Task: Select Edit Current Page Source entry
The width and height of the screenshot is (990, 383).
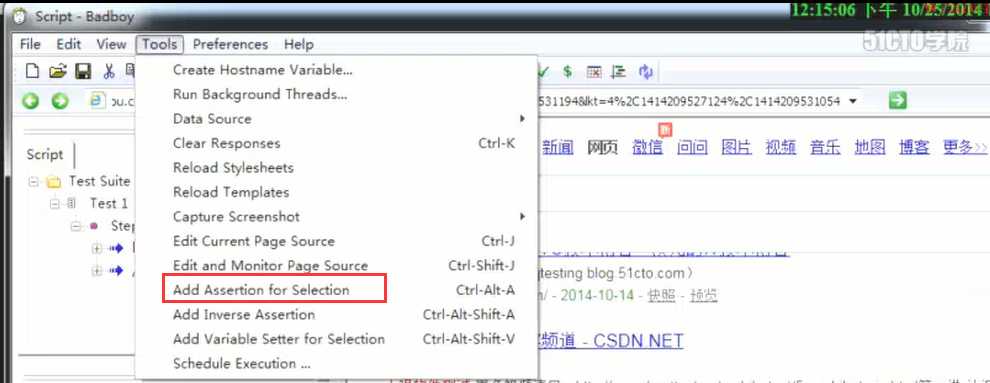Action: pyautogui.click(x=337, y=241)
